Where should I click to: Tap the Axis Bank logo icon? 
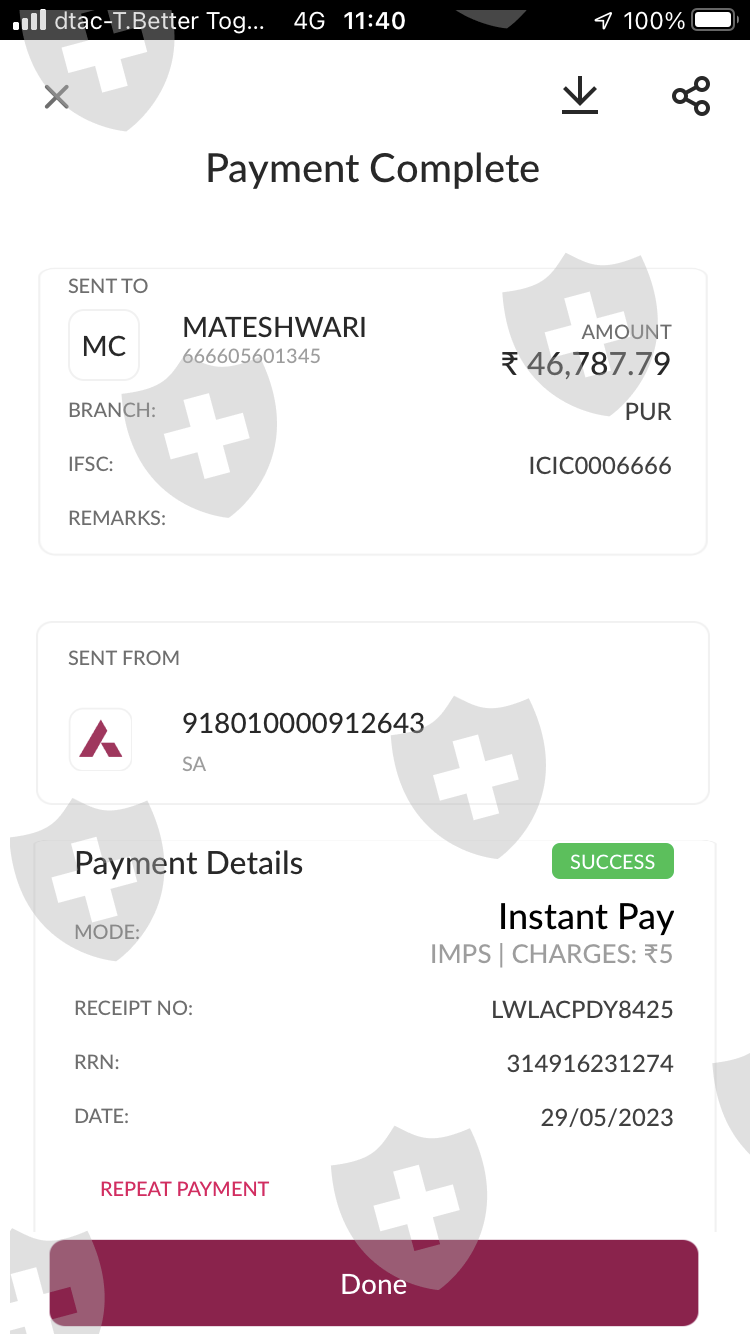click(x=101, y=740)
